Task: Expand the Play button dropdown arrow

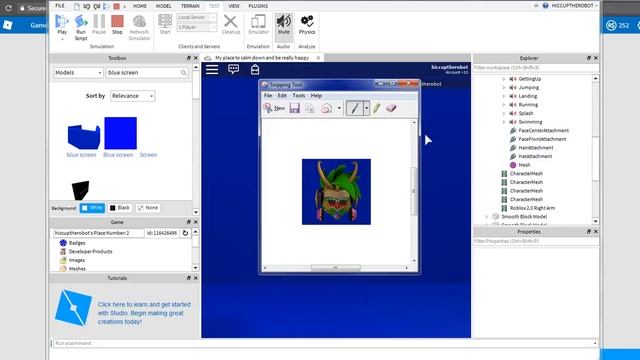Action: coord(62,39)
